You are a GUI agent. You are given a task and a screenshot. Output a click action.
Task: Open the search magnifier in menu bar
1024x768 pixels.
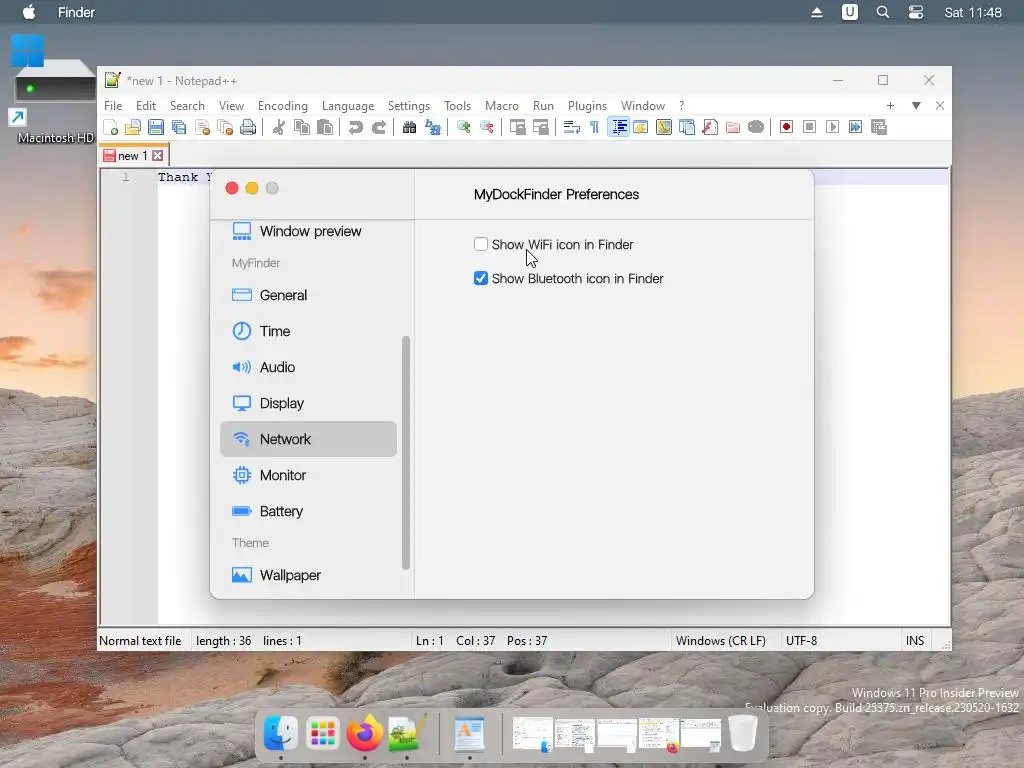pyautogui.click(x=883, y=12)
